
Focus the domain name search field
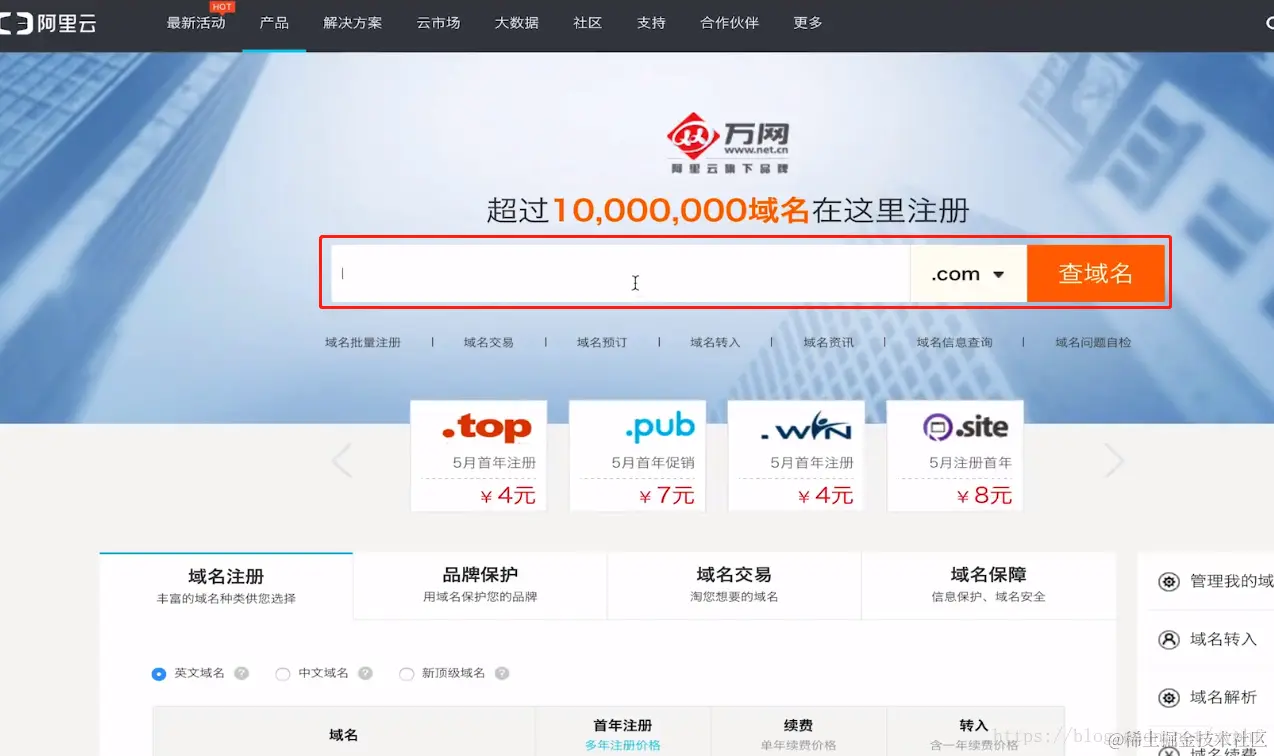(x=620, y=273)
